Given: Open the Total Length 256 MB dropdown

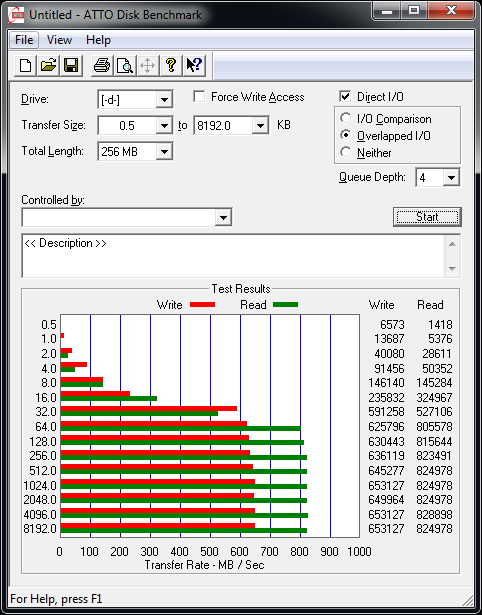Looking at the screenshot, I should (x=164, y=151).
